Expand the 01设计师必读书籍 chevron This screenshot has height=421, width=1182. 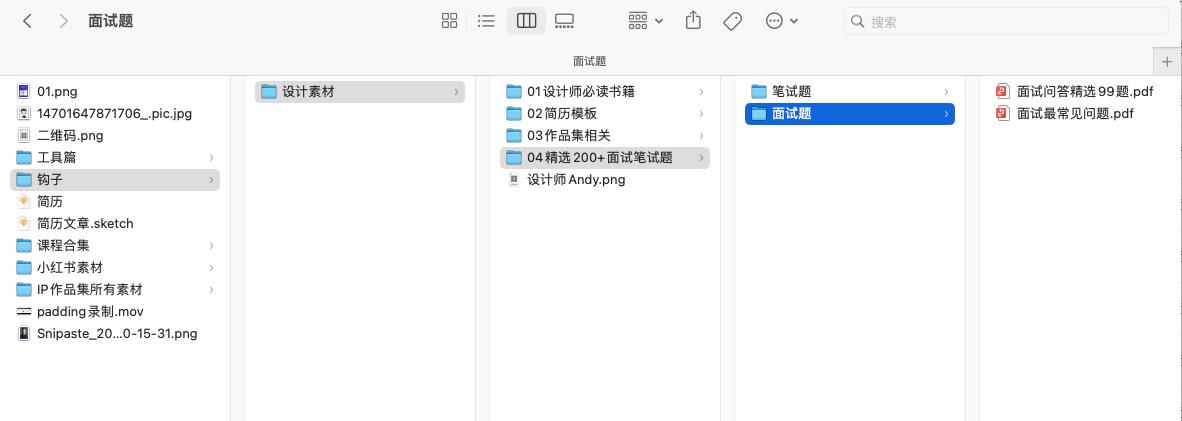click(x=701, y=92)
